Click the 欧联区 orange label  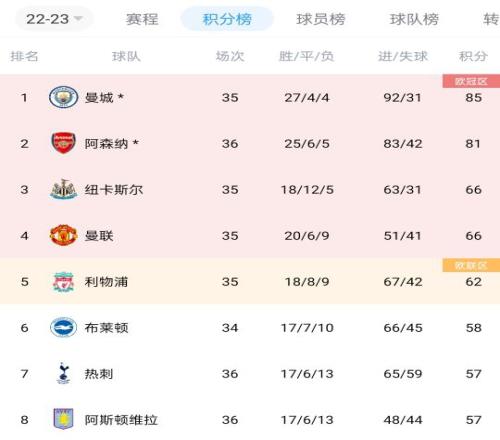tap(471, 265)
